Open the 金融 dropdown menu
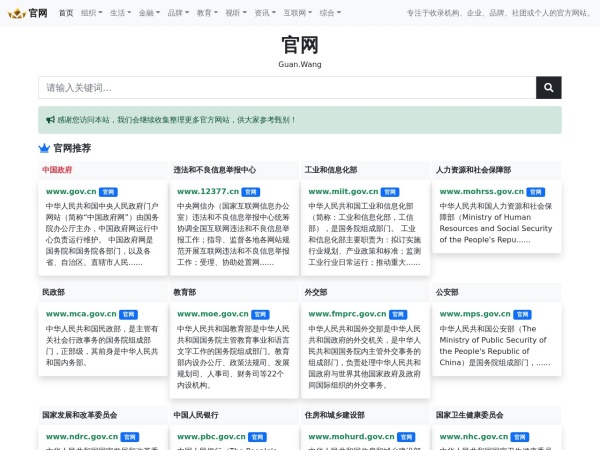The width and height of the screenshot is (600, 450). 149,13
